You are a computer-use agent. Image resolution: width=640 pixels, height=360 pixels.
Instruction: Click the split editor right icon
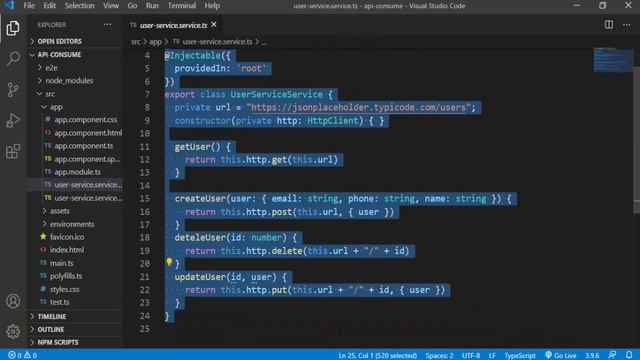[609, 25]
